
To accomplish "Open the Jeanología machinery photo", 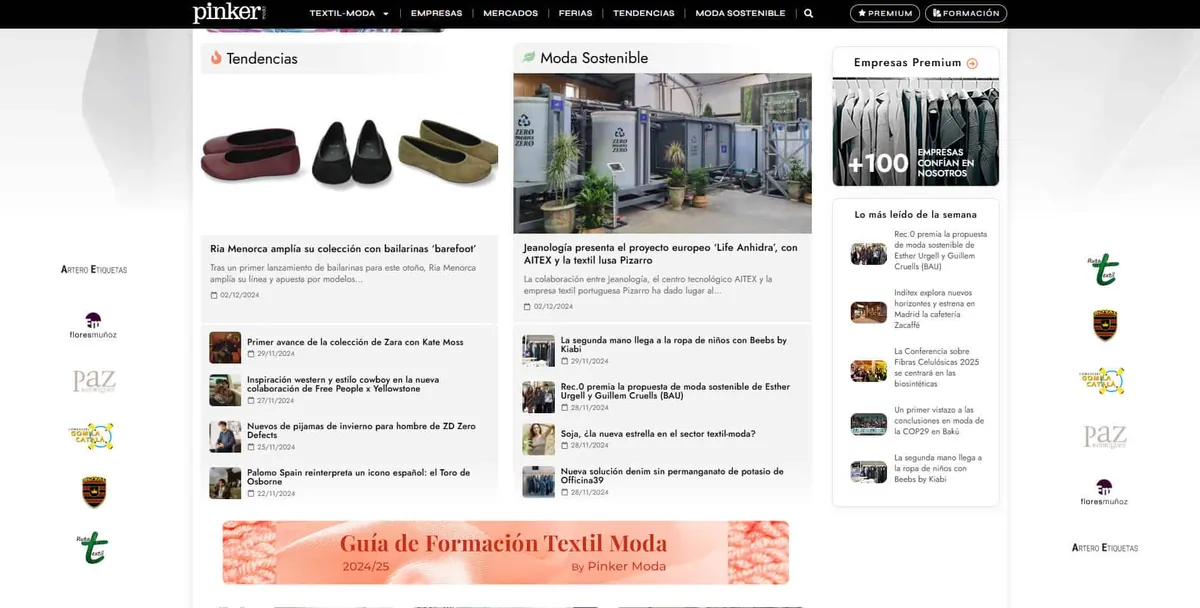I will [662, 153].
